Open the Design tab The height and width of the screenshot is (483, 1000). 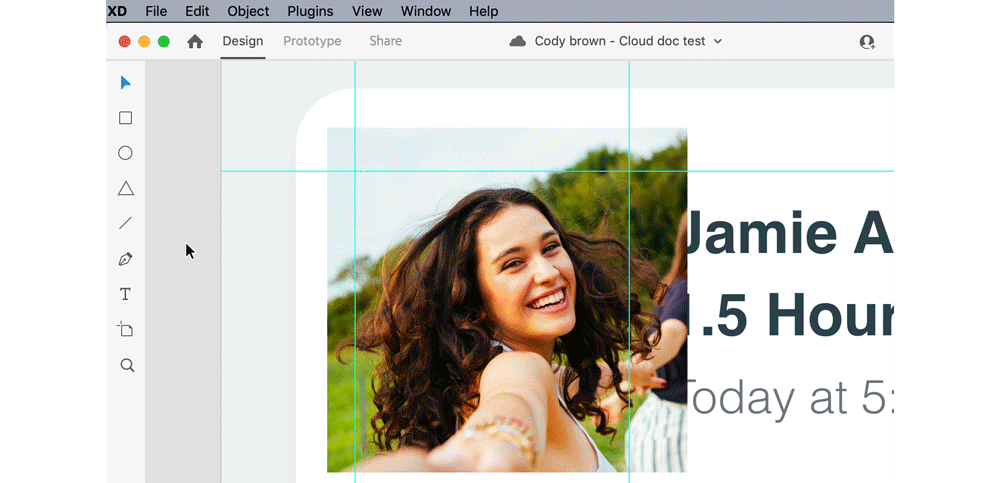pyautogui.click(x=243, y=41)
